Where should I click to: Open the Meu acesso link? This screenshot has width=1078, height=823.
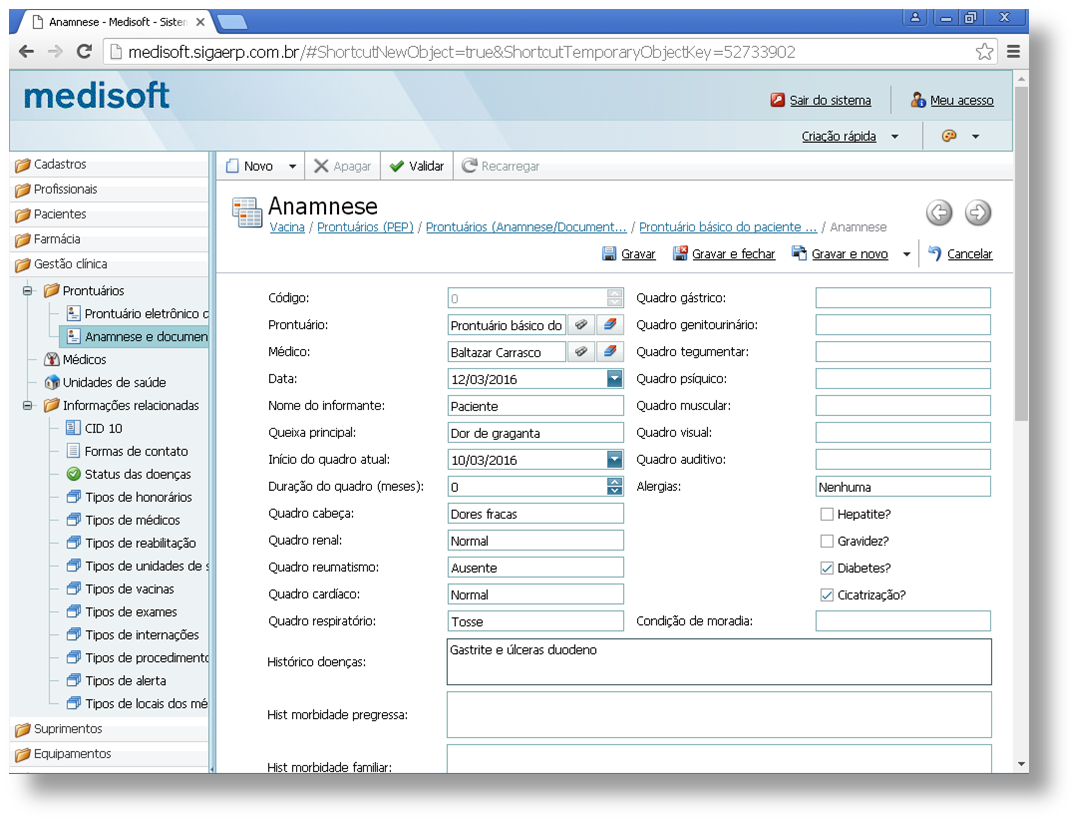(961, 100)
